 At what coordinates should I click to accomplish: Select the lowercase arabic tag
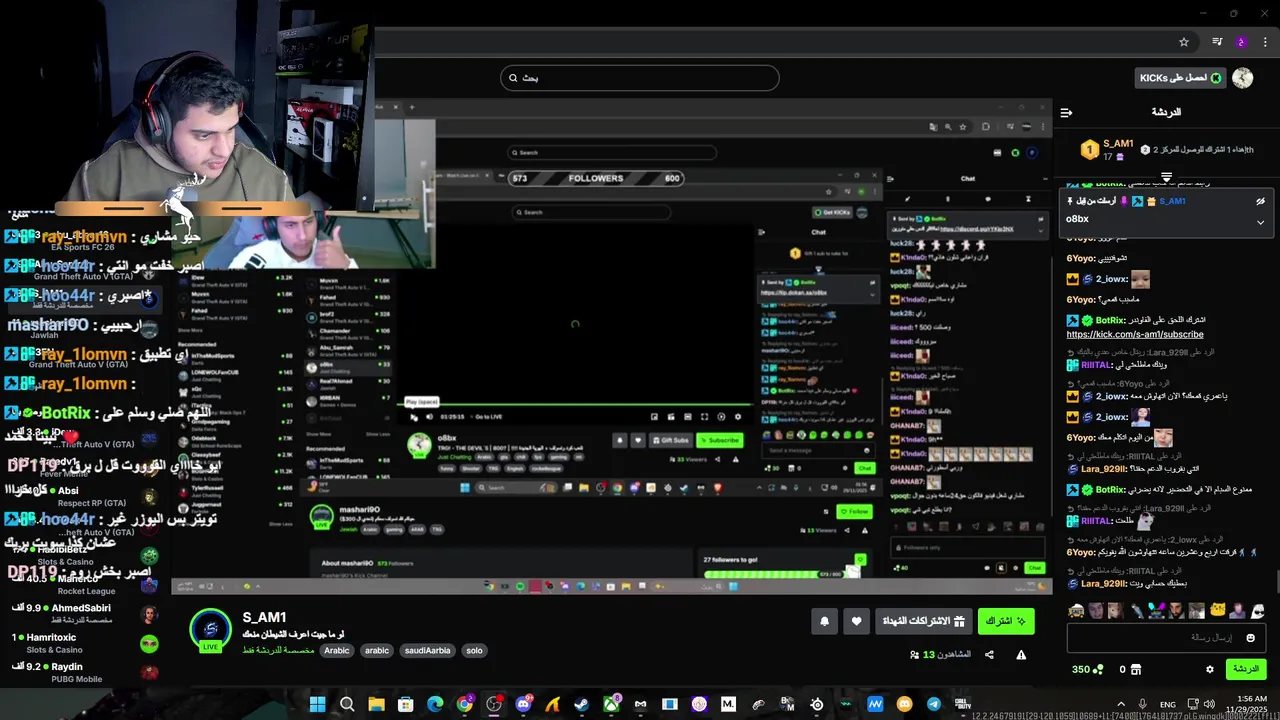tap(377, 650)
